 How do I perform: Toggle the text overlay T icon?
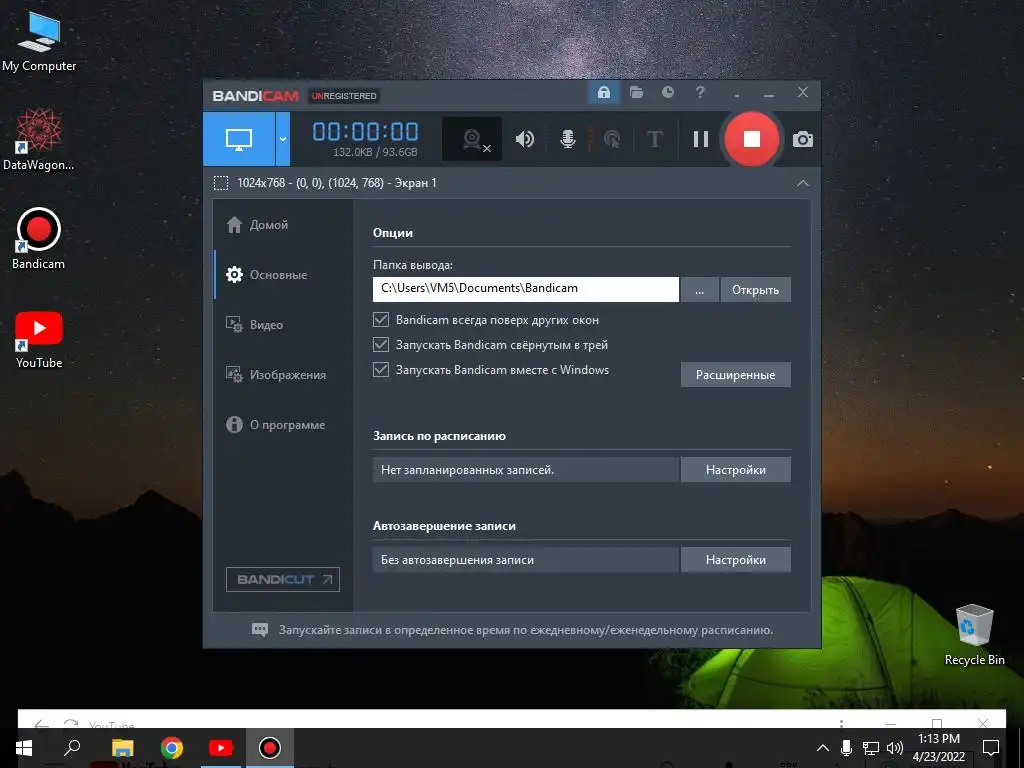(654, 139)
